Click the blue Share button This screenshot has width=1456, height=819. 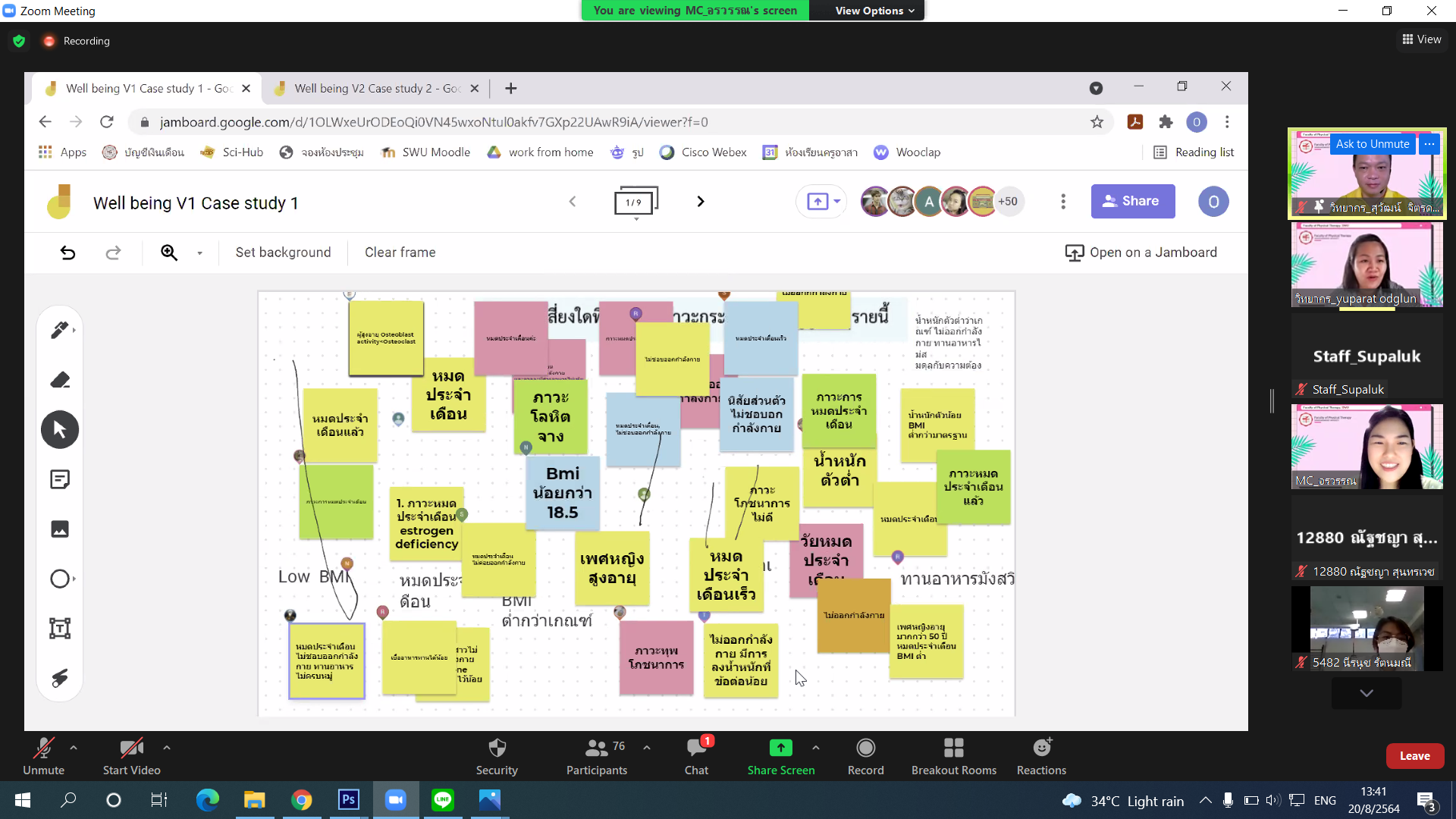[x=1132, y=202]
